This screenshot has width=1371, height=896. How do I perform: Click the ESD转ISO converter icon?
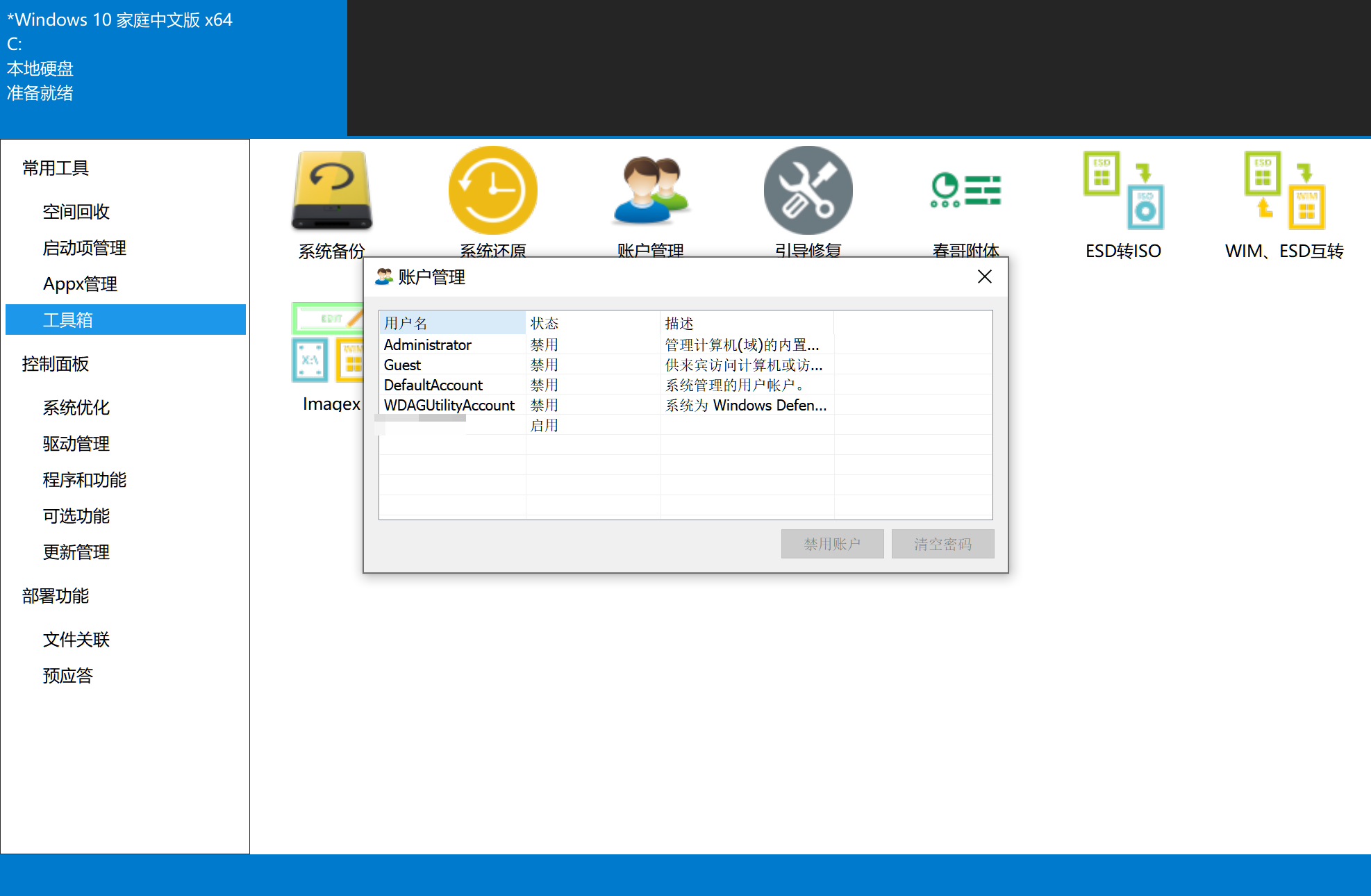tap(1123, 191)
